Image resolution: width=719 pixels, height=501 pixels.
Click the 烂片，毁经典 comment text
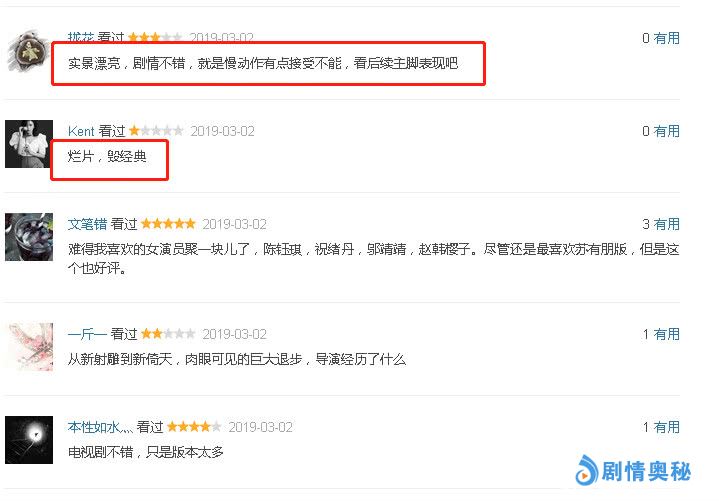click(107, 156)
